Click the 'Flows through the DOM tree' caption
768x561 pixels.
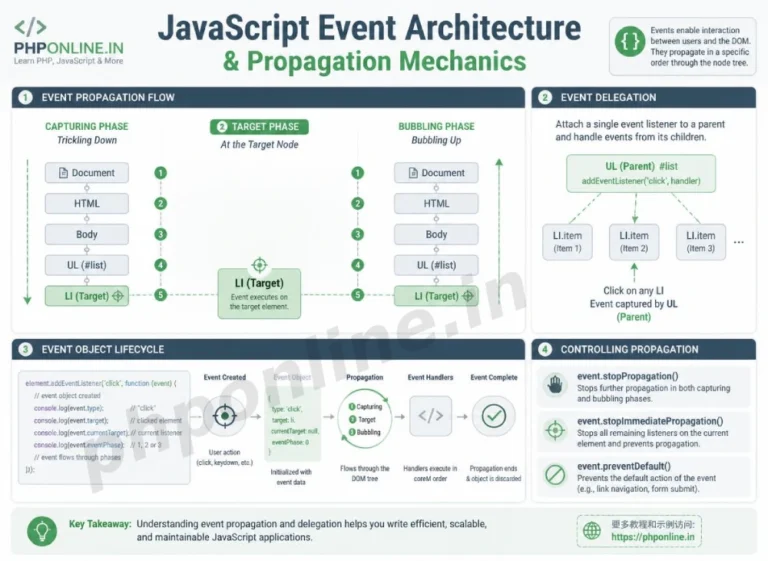tap(365, 473)
